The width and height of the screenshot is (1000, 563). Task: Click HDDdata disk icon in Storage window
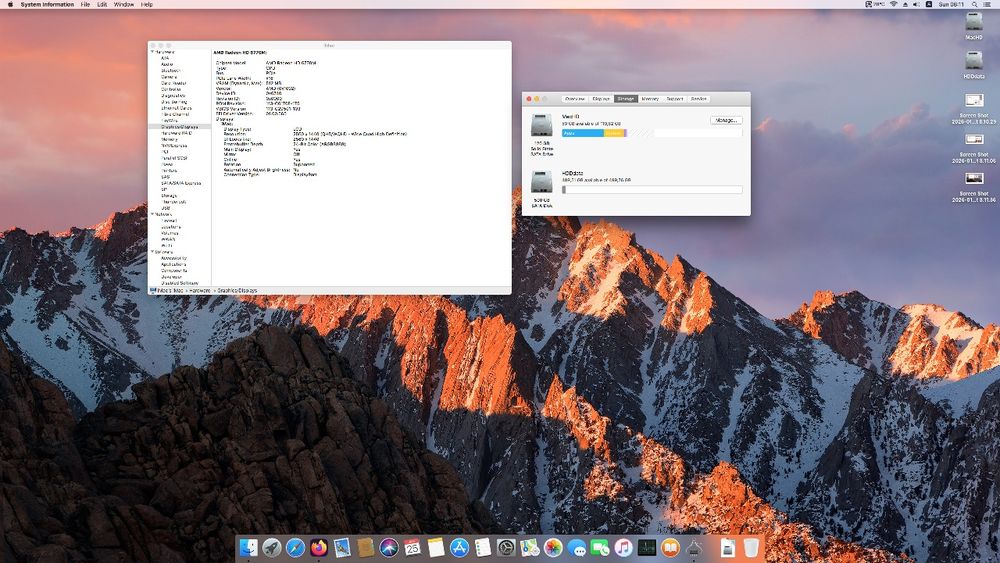541,182
